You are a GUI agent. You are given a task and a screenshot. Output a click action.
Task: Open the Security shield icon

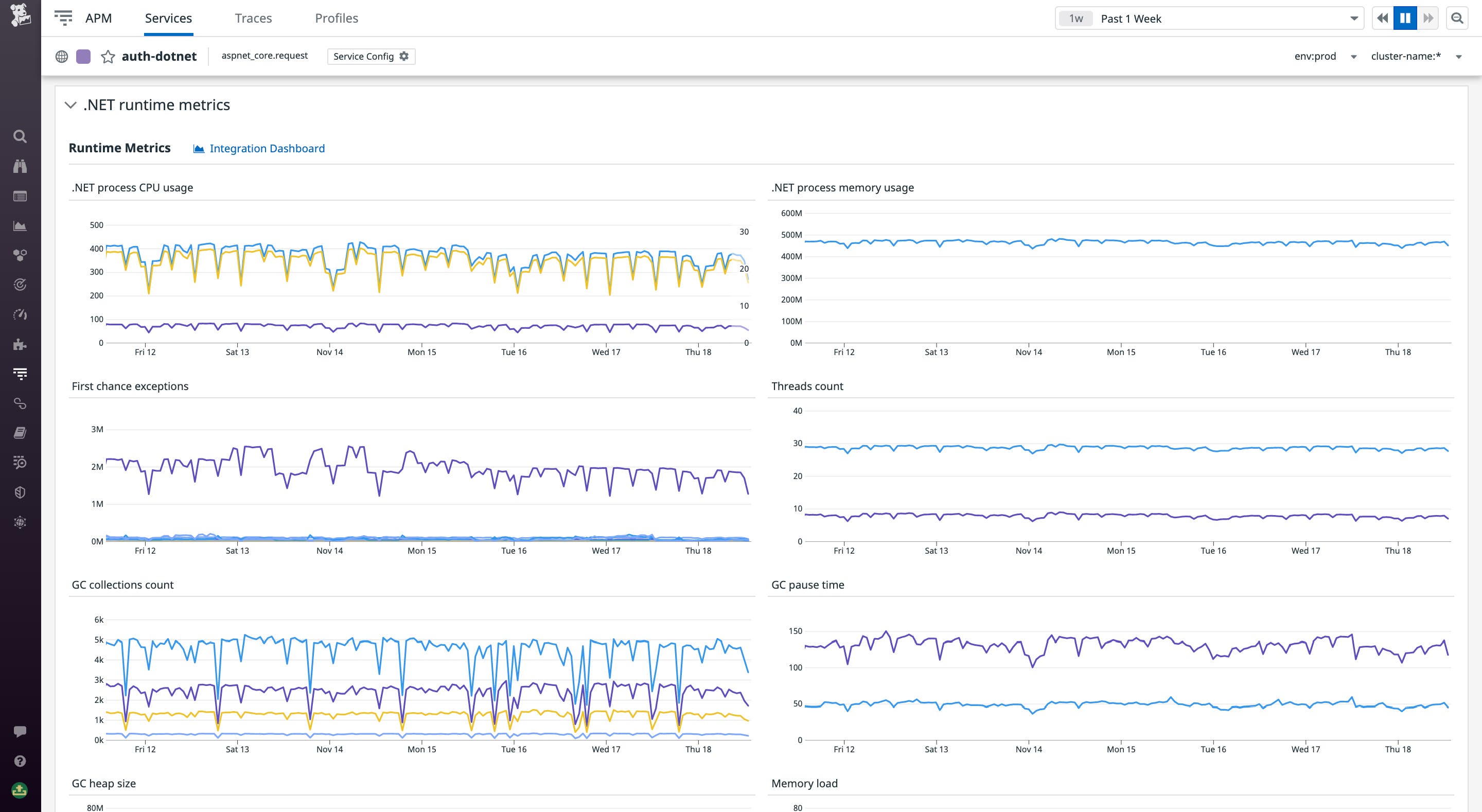pos(20,492)
